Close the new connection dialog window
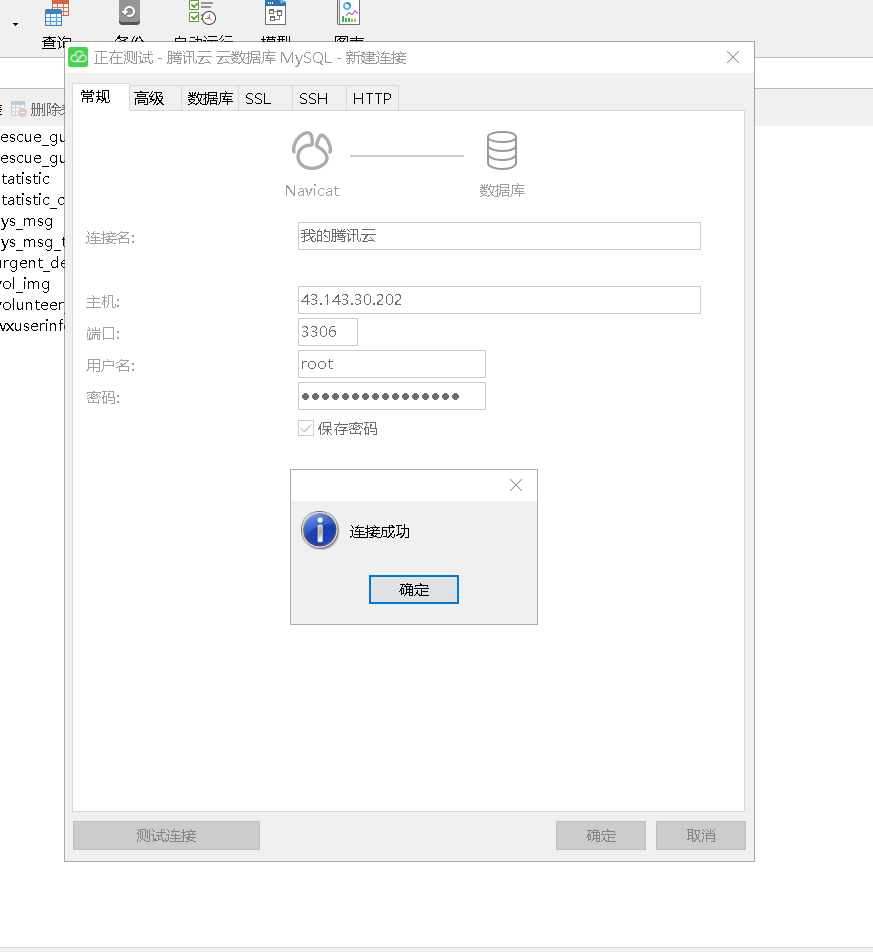The height and width of the screenshot is (952, 873). pyautogui.click(x=733, y=57)
